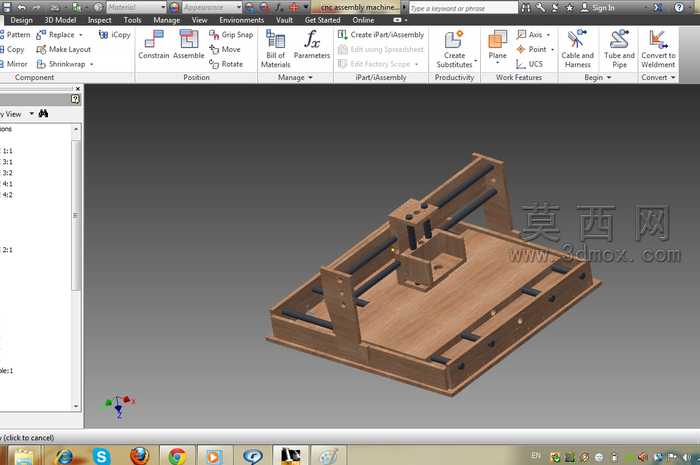The height and width of the screenshot is (465, 700).
Task: Open Firefox from the taskbar
Action: tap(139, 456)
